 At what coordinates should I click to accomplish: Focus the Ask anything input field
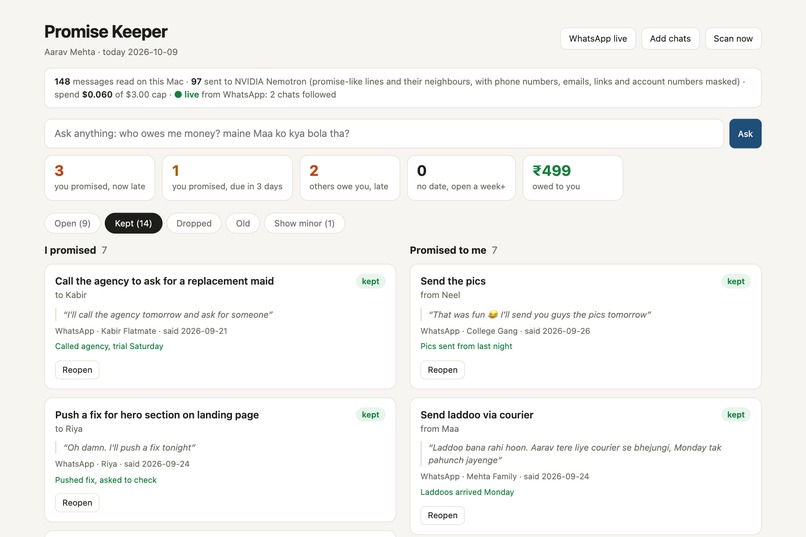(x=384, y=134)
